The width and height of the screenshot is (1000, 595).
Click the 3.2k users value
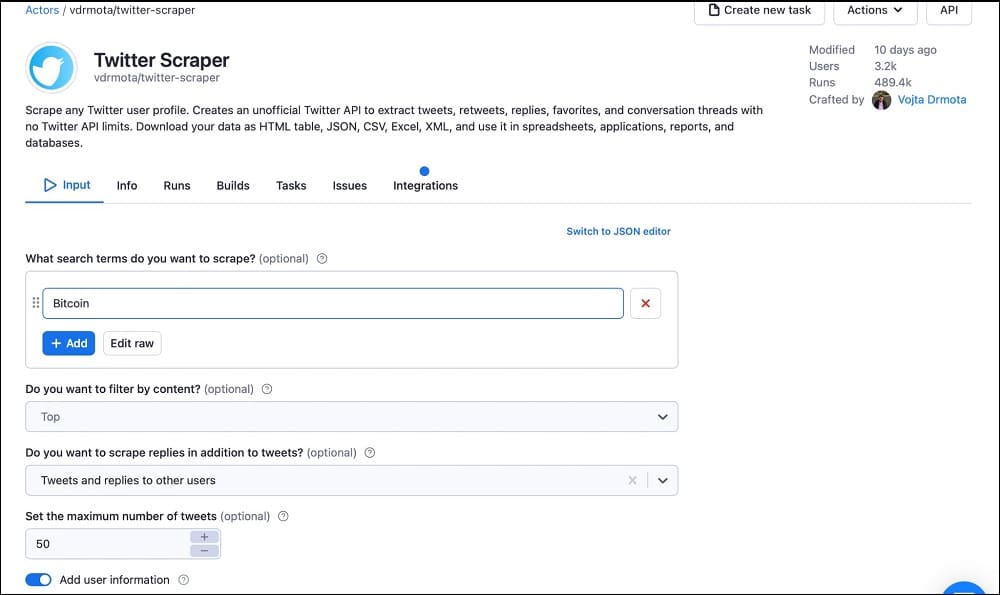tap(885, 66)
